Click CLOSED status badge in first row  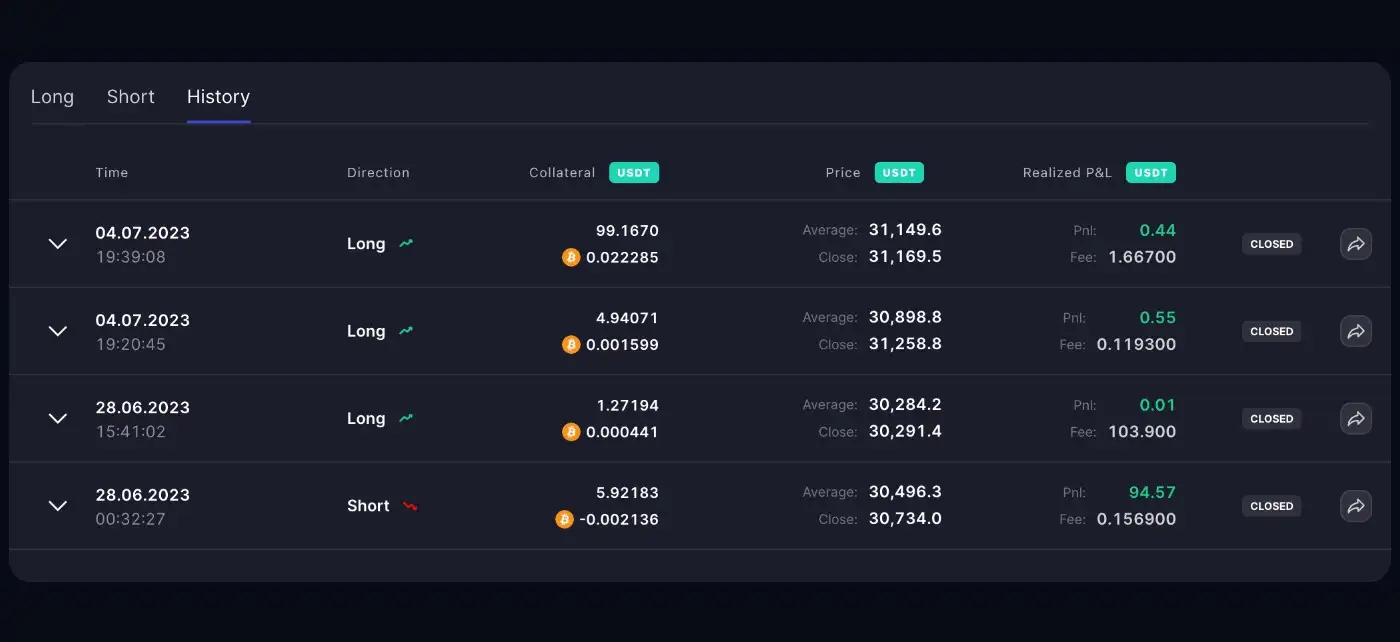pyautogui.click(x=1271, y=244)
